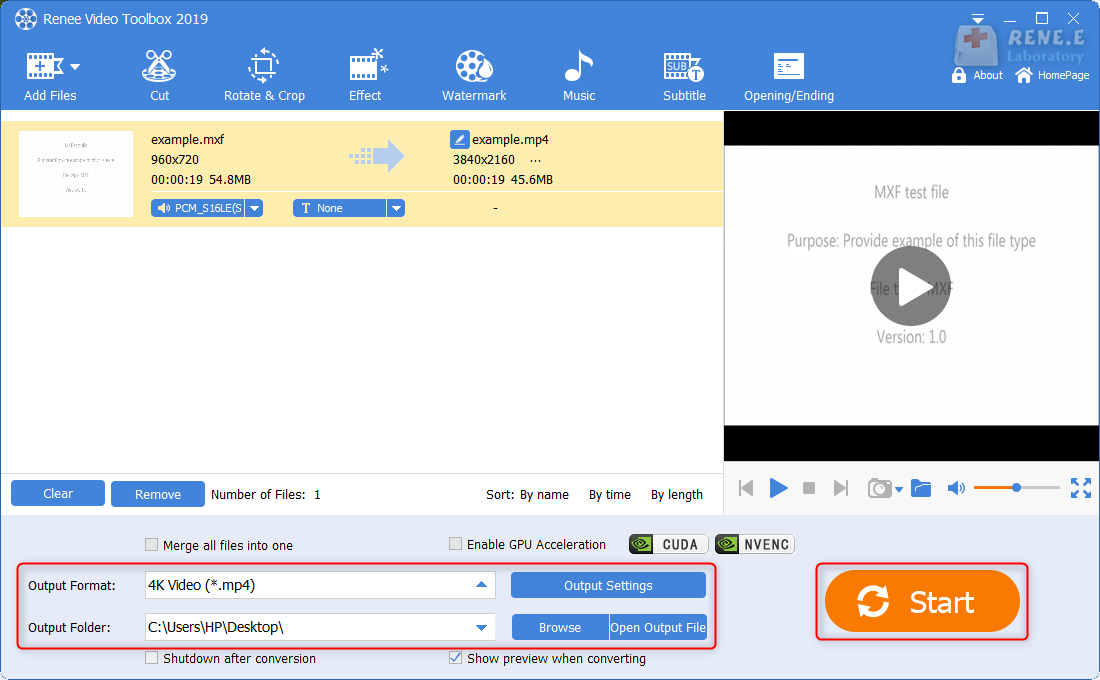Select the example.mxf file name
The image size is (1100, 680).
pyautogui.click(x=187, y=140)
